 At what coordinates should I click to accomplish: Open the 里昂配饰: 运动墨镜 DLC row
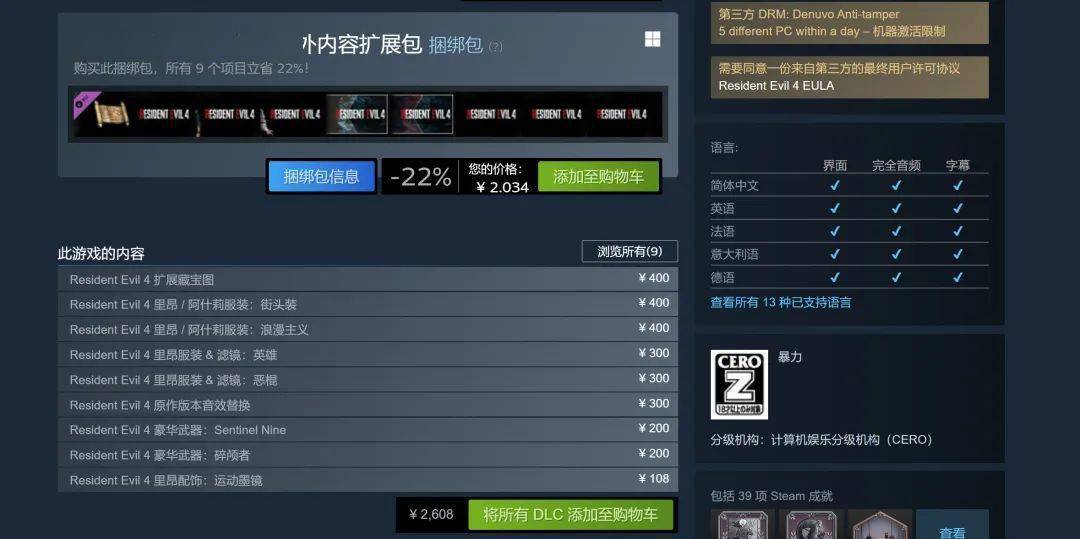click(x=368, y=480)
